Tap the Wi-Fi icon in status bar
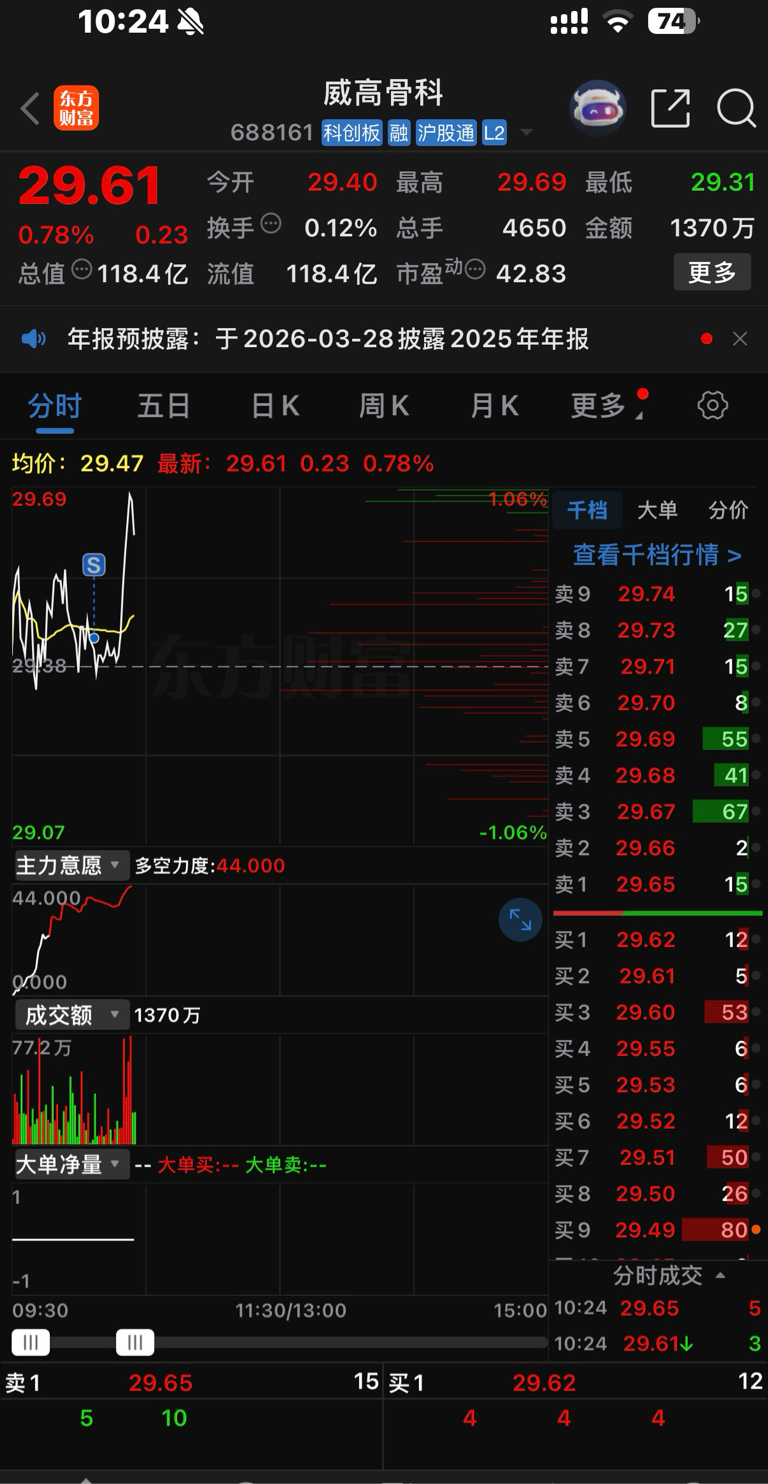 [x=618, y=21]
